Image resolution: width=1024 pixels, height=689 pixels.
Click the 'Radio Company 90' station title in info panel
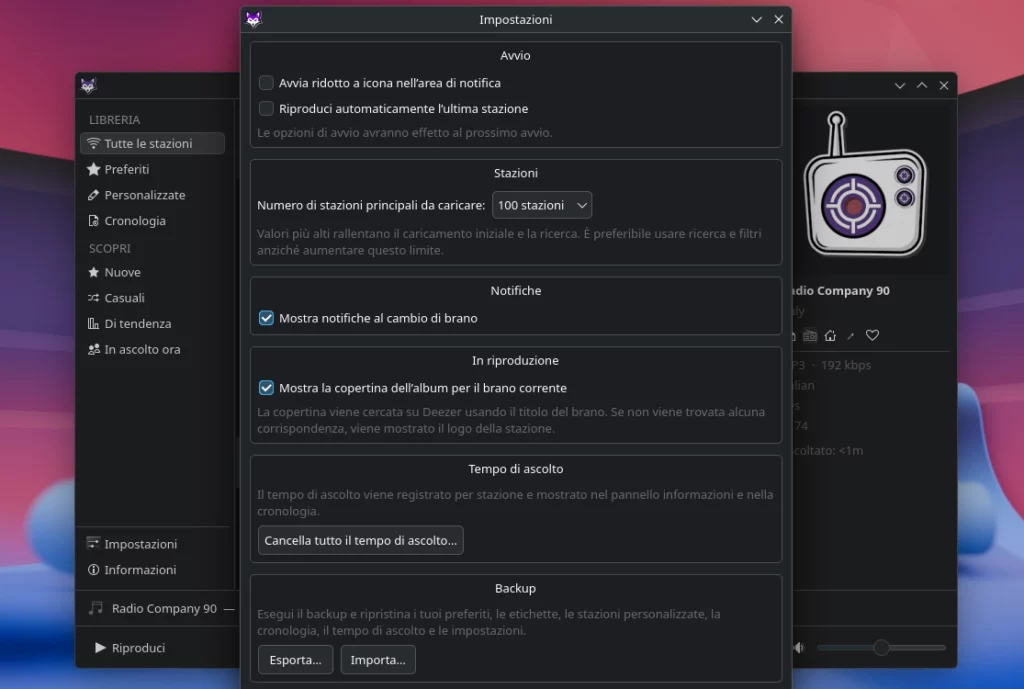click(x=841, y=291)
